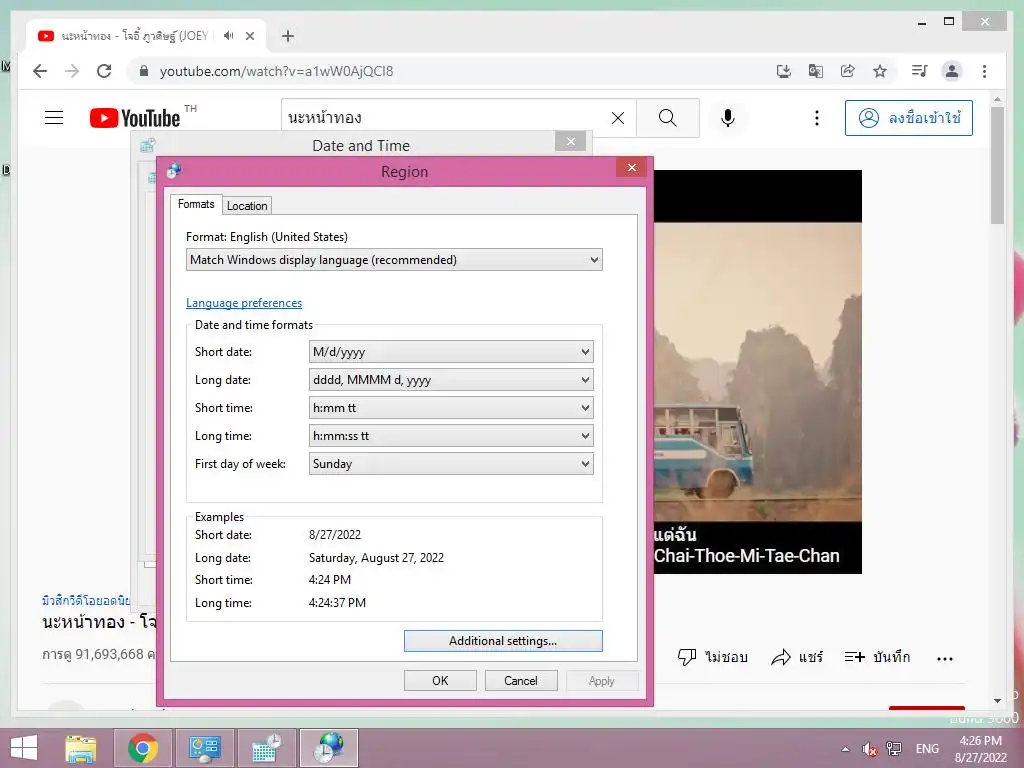Bookmark this page with star icon

[880, 71]
